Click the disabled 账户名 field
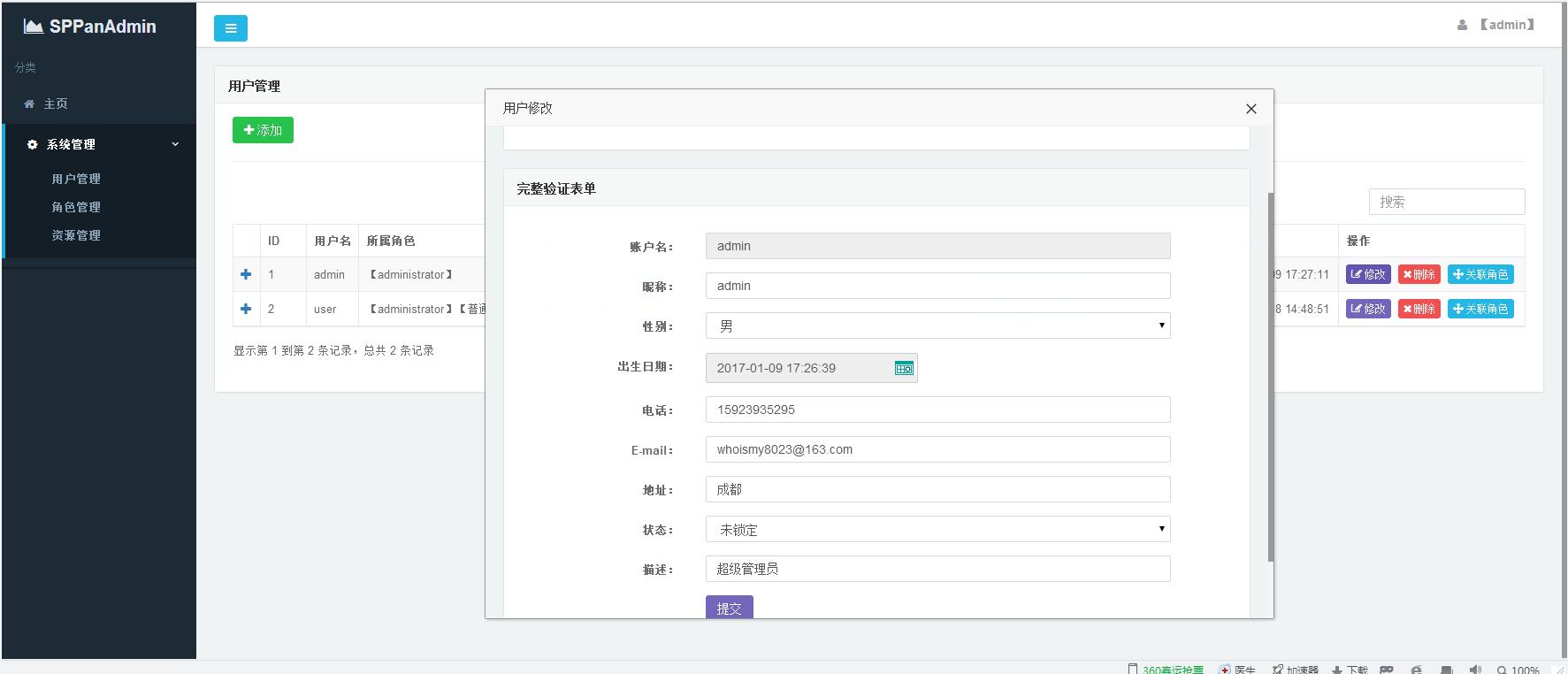The width and height of the screenshot is (1568, 674). point(937,246)
